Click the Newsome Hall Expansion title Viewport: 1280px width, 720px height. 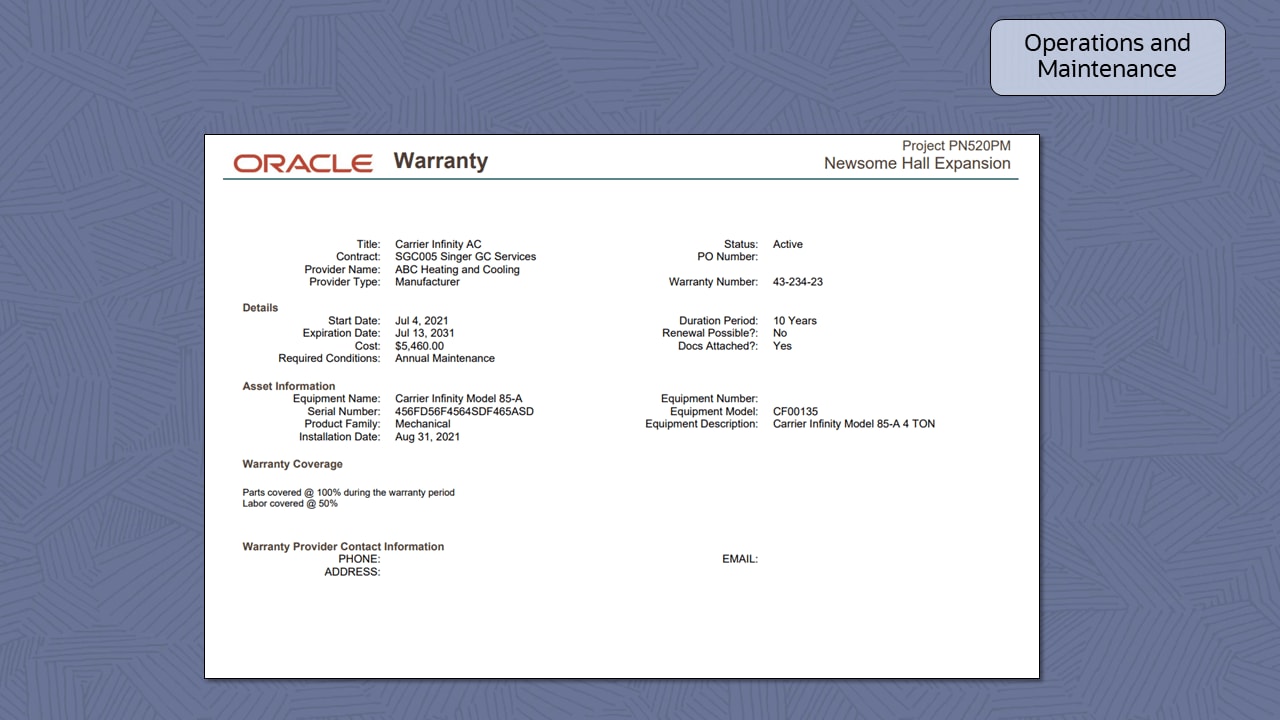click(916, 163)
